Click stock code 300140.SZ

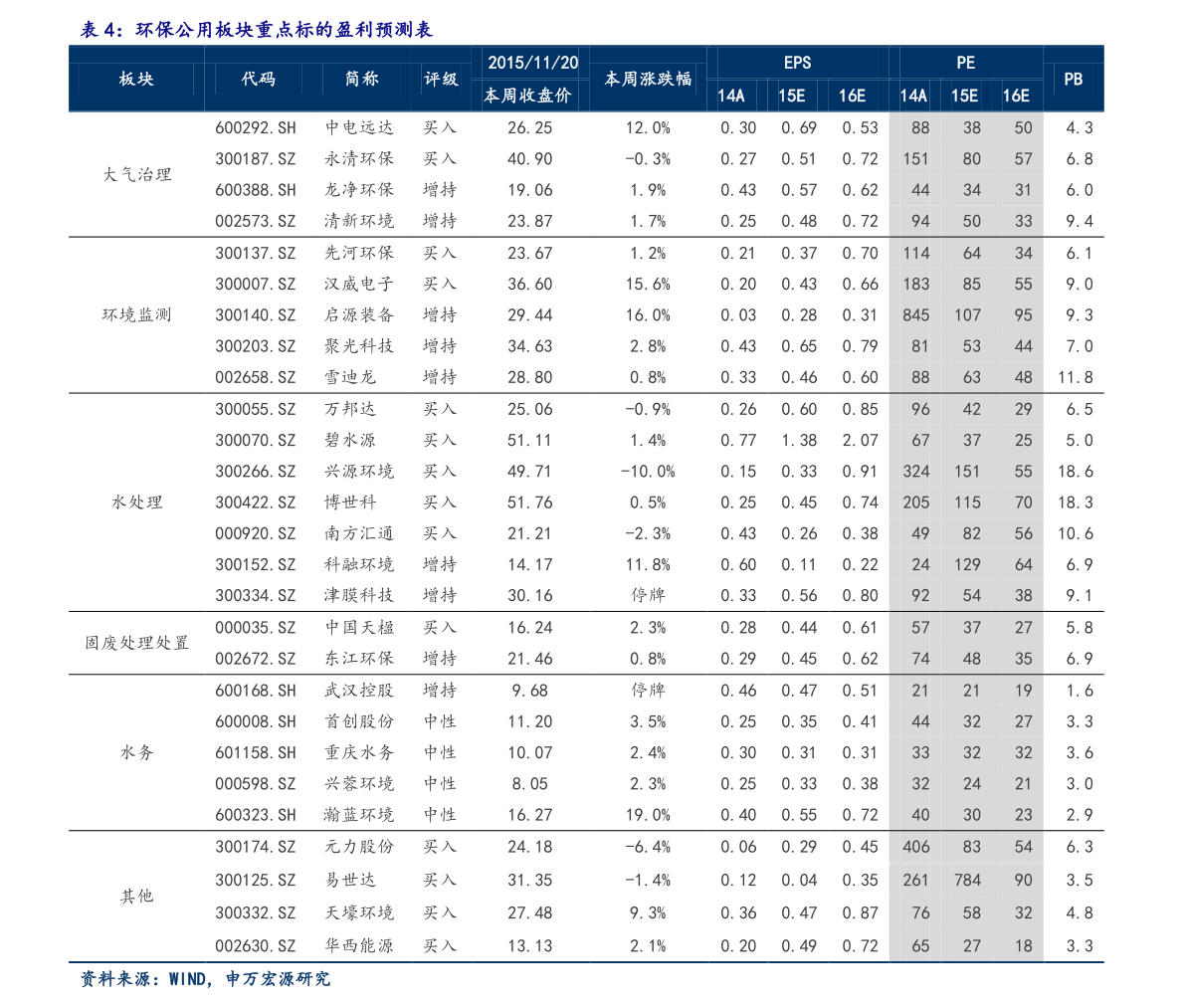click(x=256, y=315)
